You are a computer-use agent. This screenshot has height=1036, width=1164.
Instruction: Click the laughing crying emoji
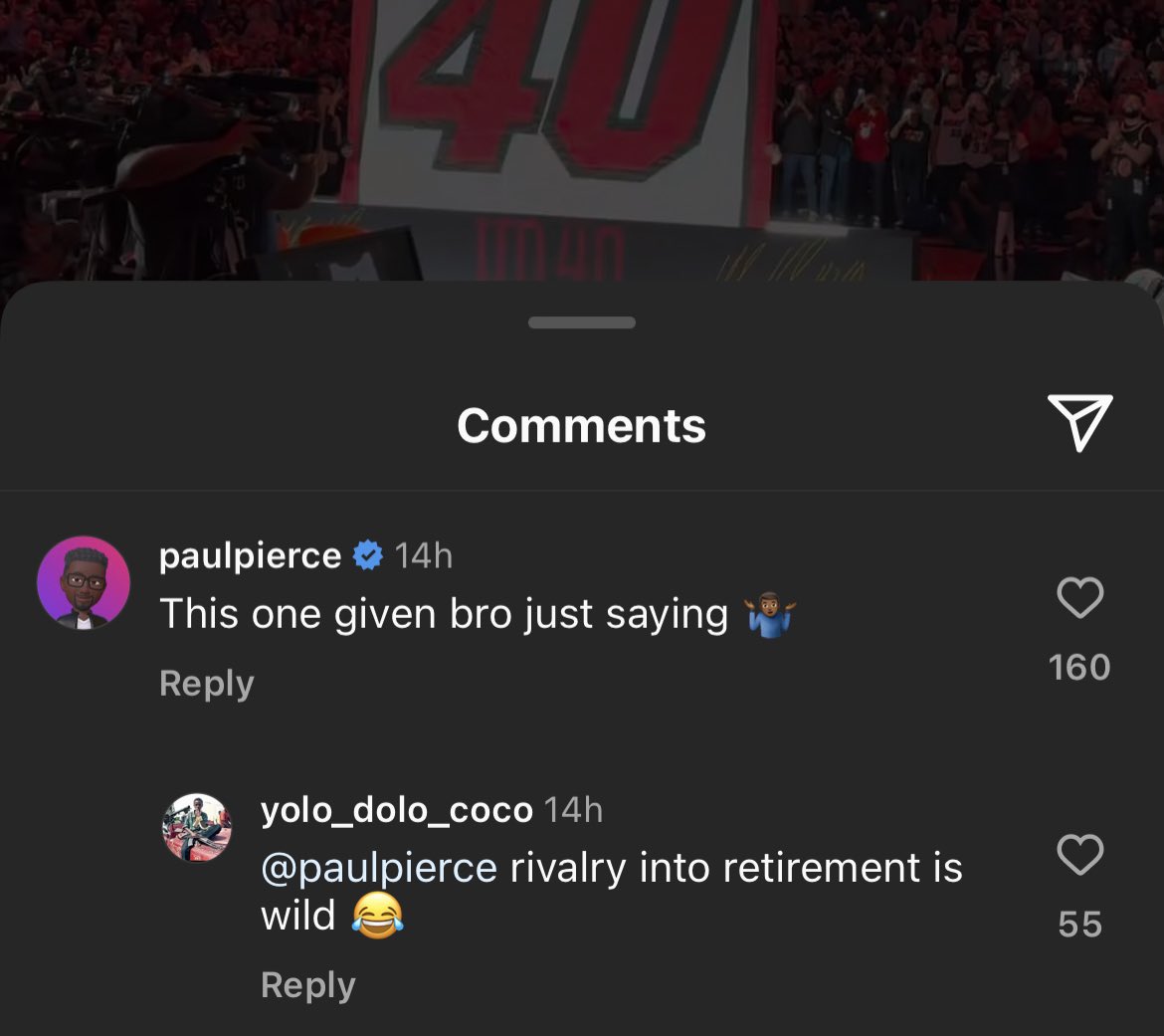(377, 915)
